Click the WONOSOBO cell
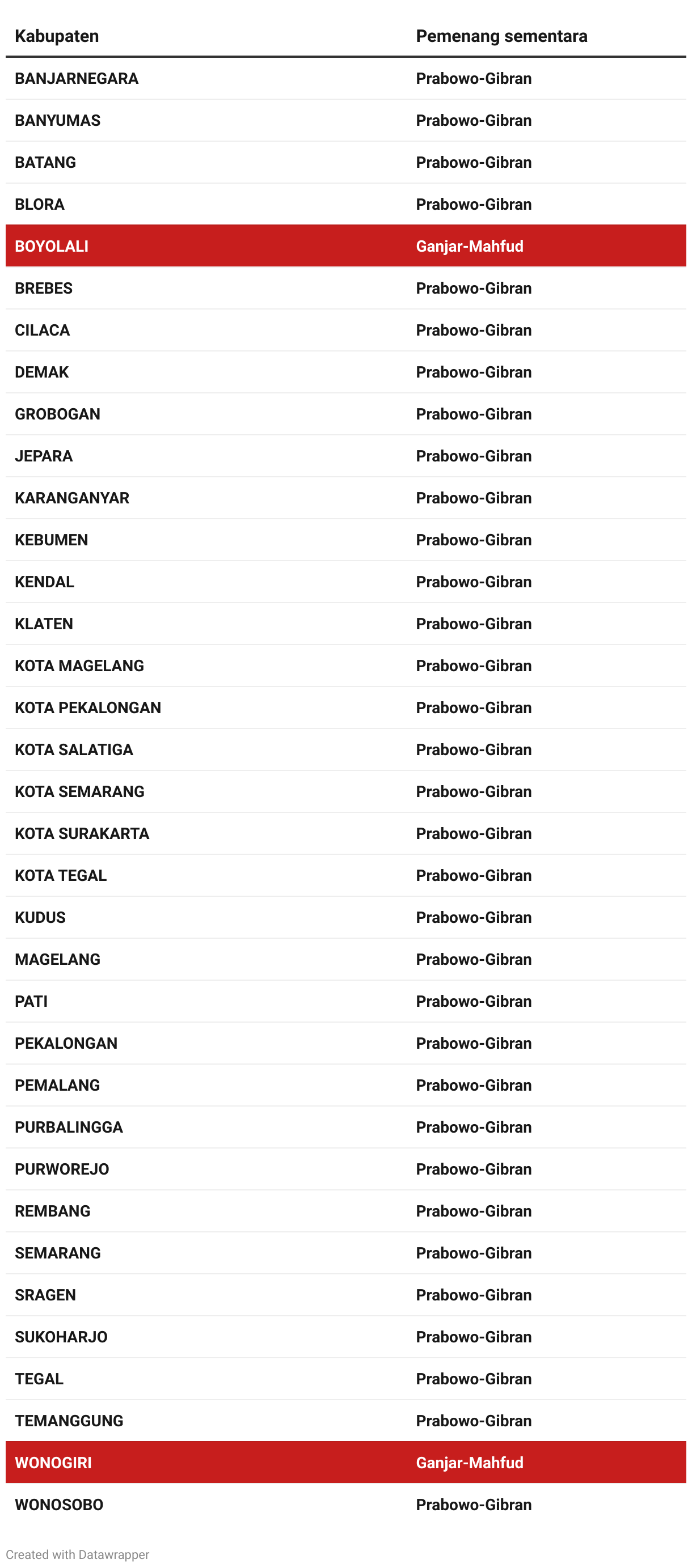The height and width of the screenshot is (1568, 692). pyautogui.click(x=59, y=1504)
